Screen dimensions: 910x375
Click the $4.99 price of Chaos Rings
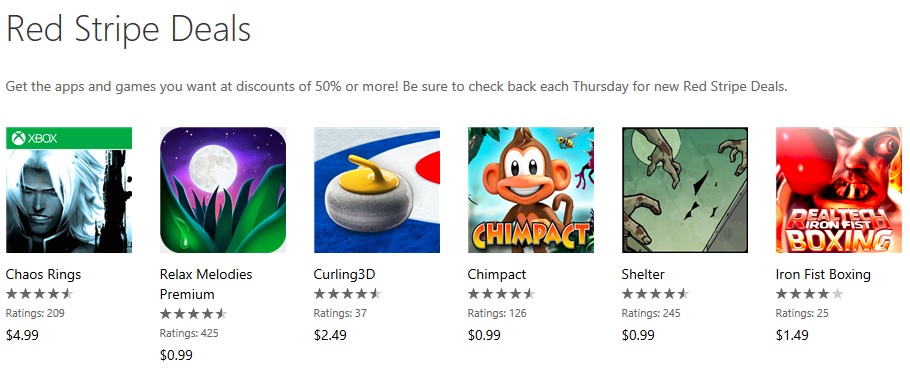tap(22, 336)
